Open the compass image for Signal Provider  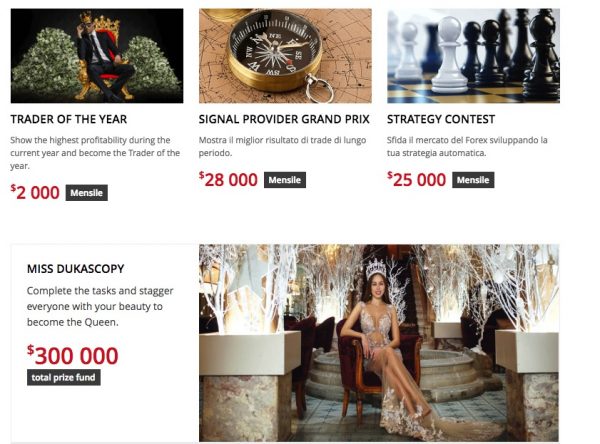pos(285,56)
